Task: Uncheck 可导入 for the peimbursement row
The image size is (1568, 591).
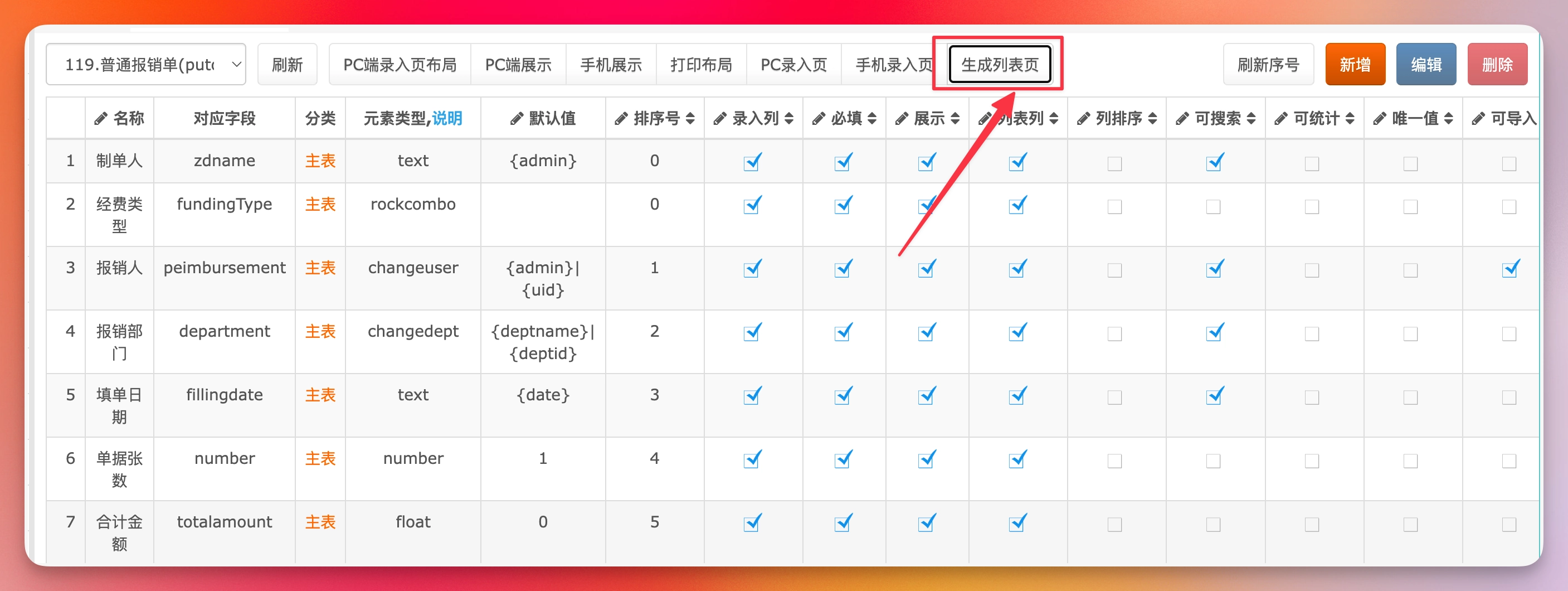Action: pos(1510,269)
